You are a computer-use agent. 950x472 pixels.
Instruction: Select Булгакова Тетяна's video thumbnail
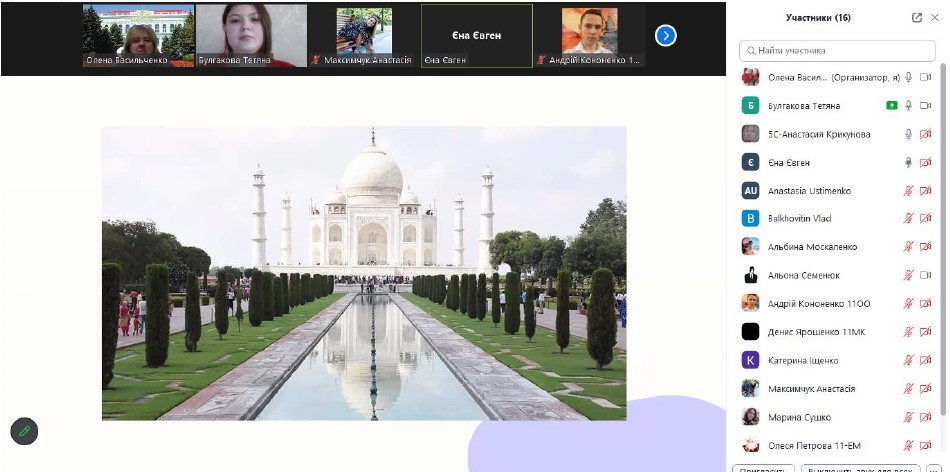click(x=237, y=35)
